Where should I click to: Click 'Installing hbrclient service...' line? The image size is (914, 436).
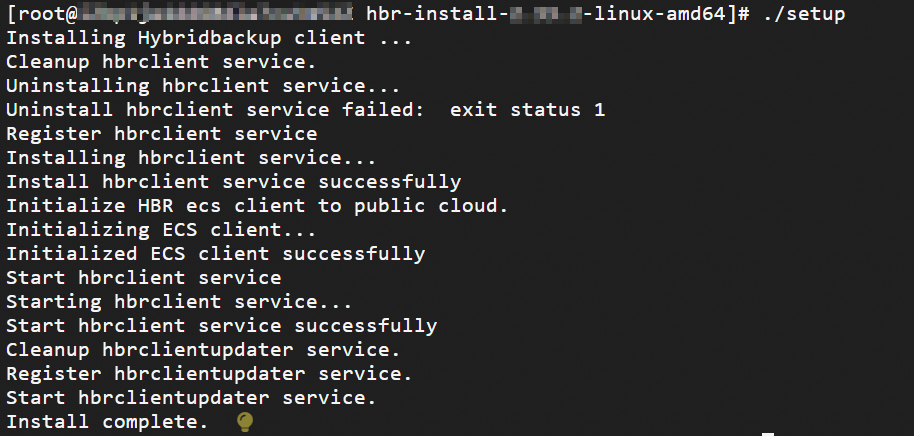click(x=192, y=158)
